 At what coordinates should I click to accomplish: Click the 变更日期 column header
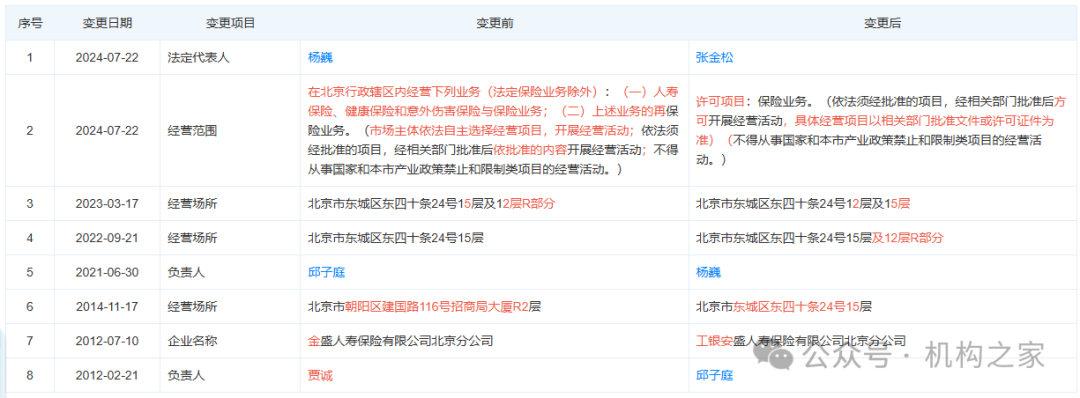pos(107,23)
